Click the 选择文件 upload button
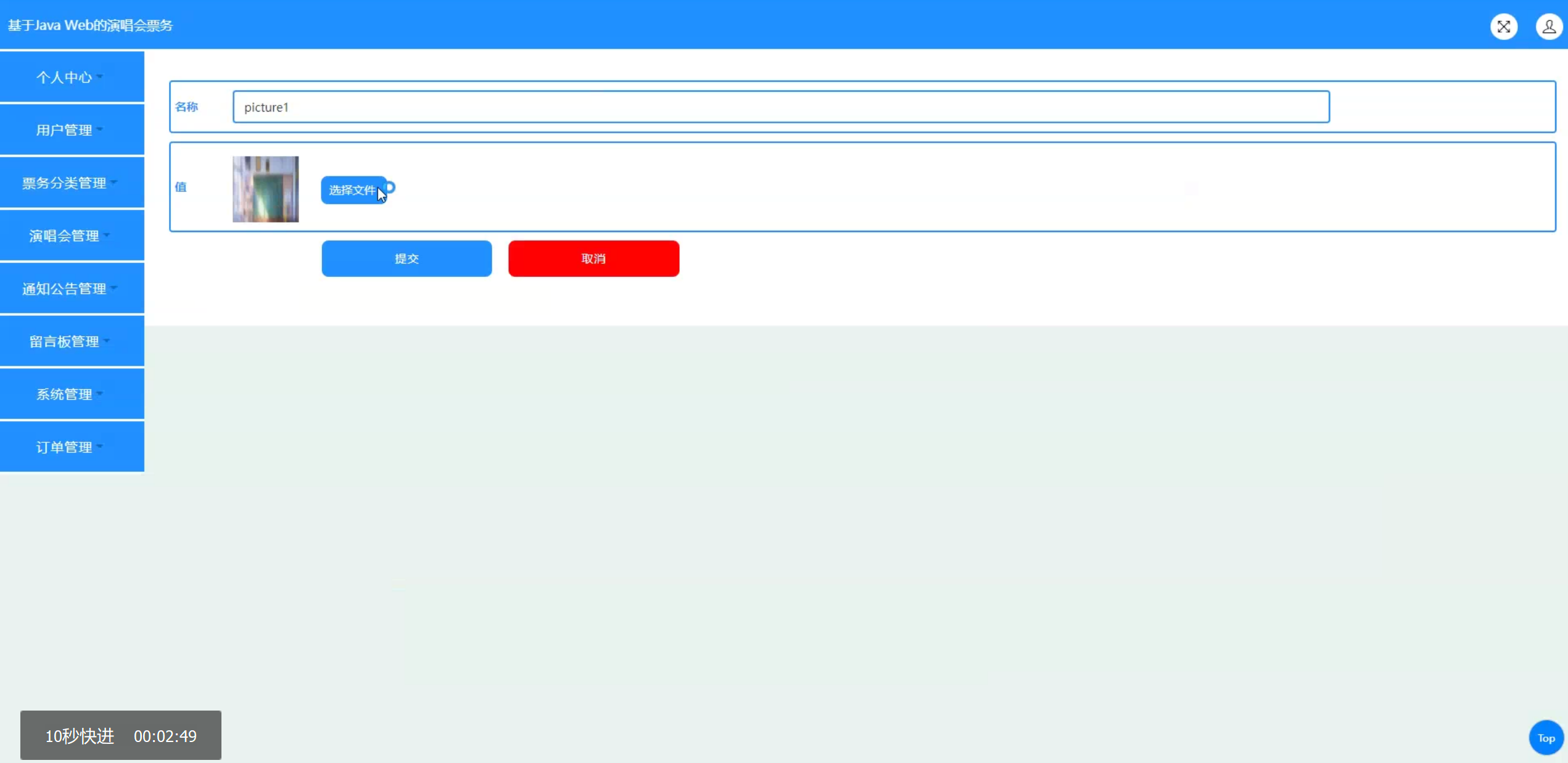This screenshot has width=1568, height=763. 354,190
